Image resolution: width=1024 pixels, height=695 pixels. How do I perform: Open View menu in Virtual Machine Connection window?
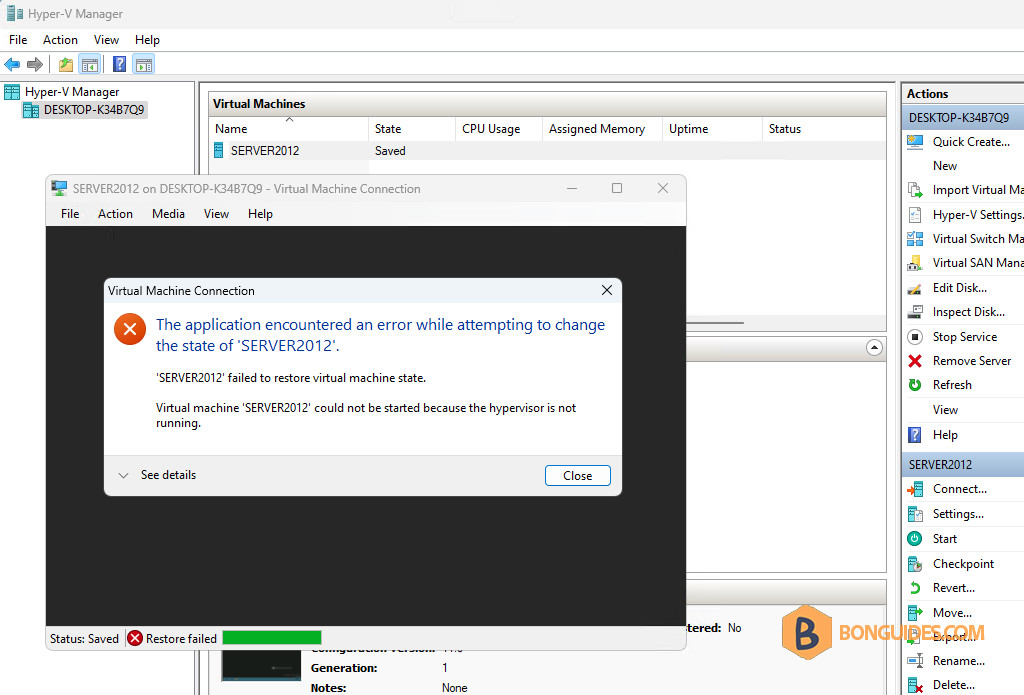(216, 214)
